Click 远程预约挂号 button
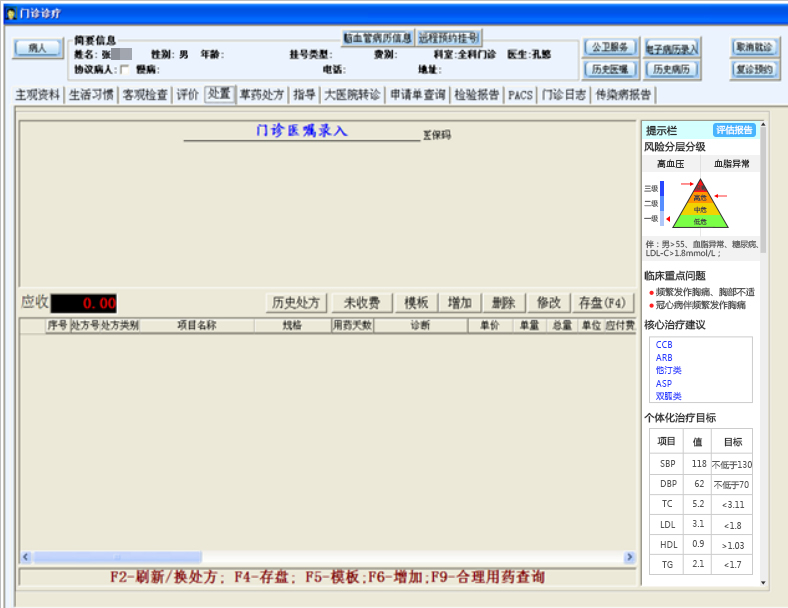Screen dimensions: 788x608 449,37
